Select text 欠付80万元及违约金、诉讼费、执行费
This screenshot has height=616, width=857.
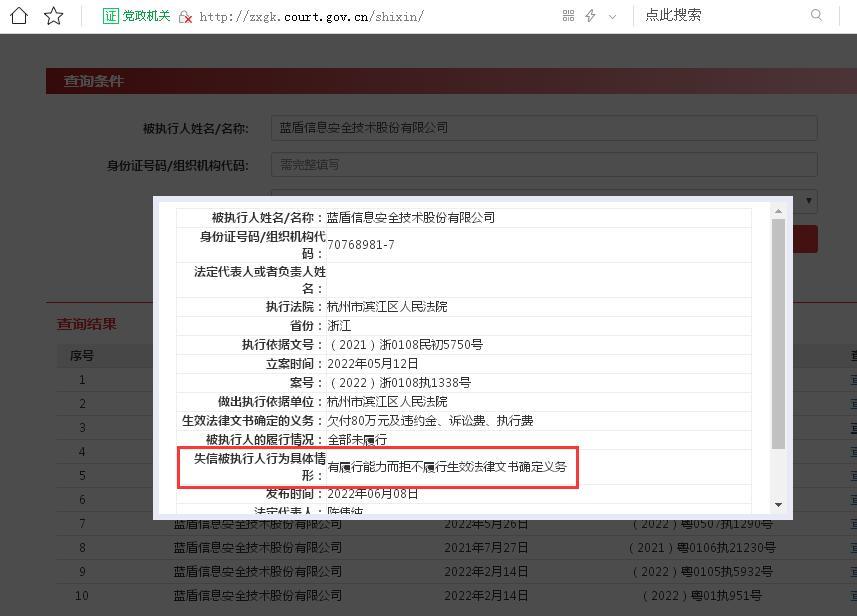[430, 421]
